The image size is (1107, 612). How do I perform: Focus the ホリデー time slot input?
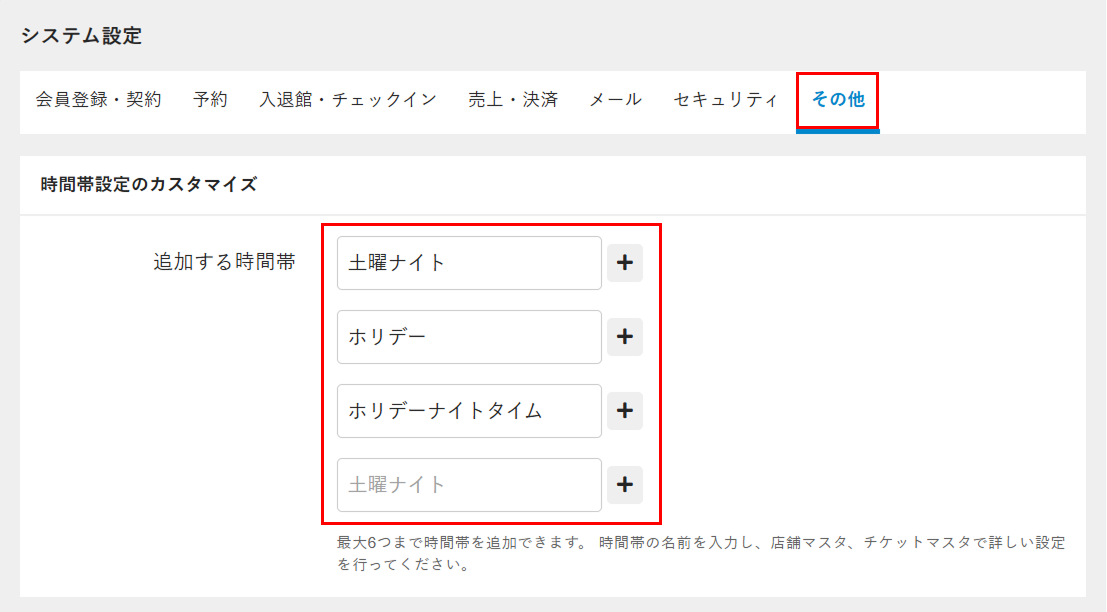point(469,337)
